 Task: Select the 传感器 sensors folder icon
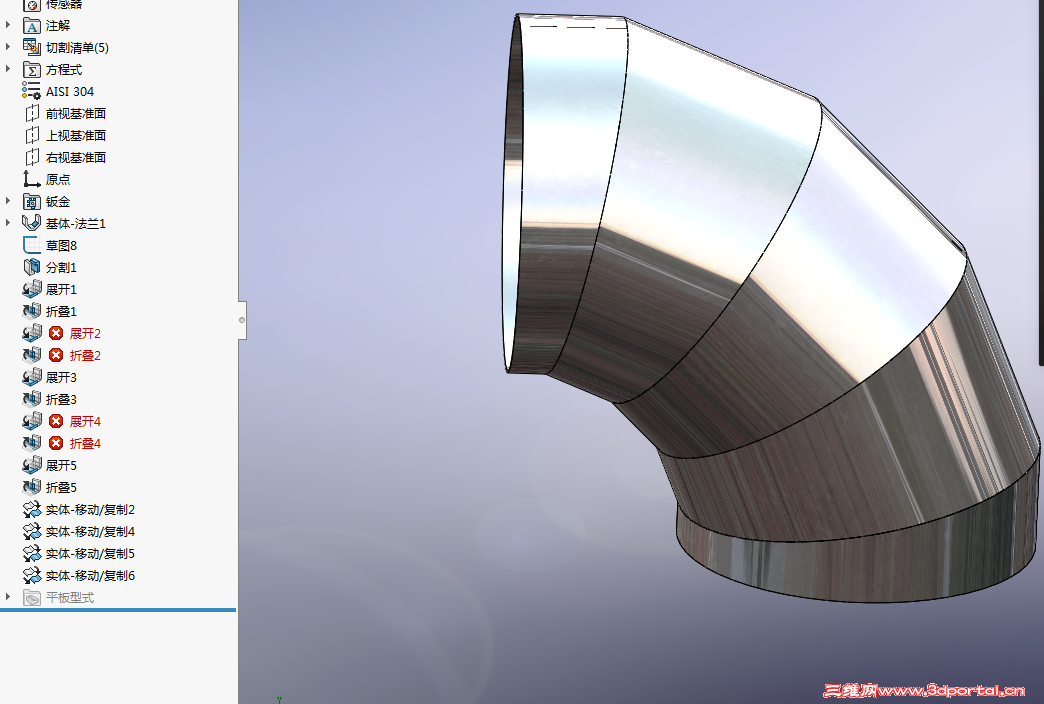(x=31, y=5)
